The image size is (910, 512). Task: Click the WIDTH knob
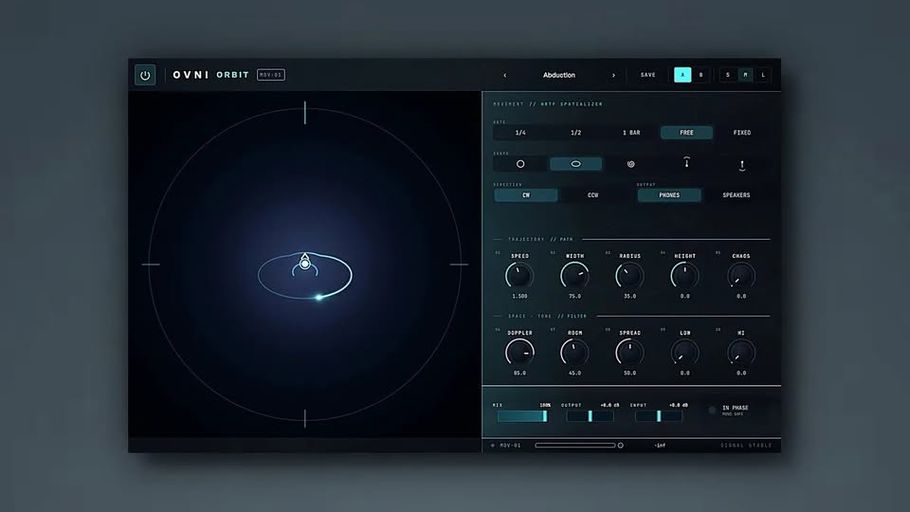tap(575, 276)
